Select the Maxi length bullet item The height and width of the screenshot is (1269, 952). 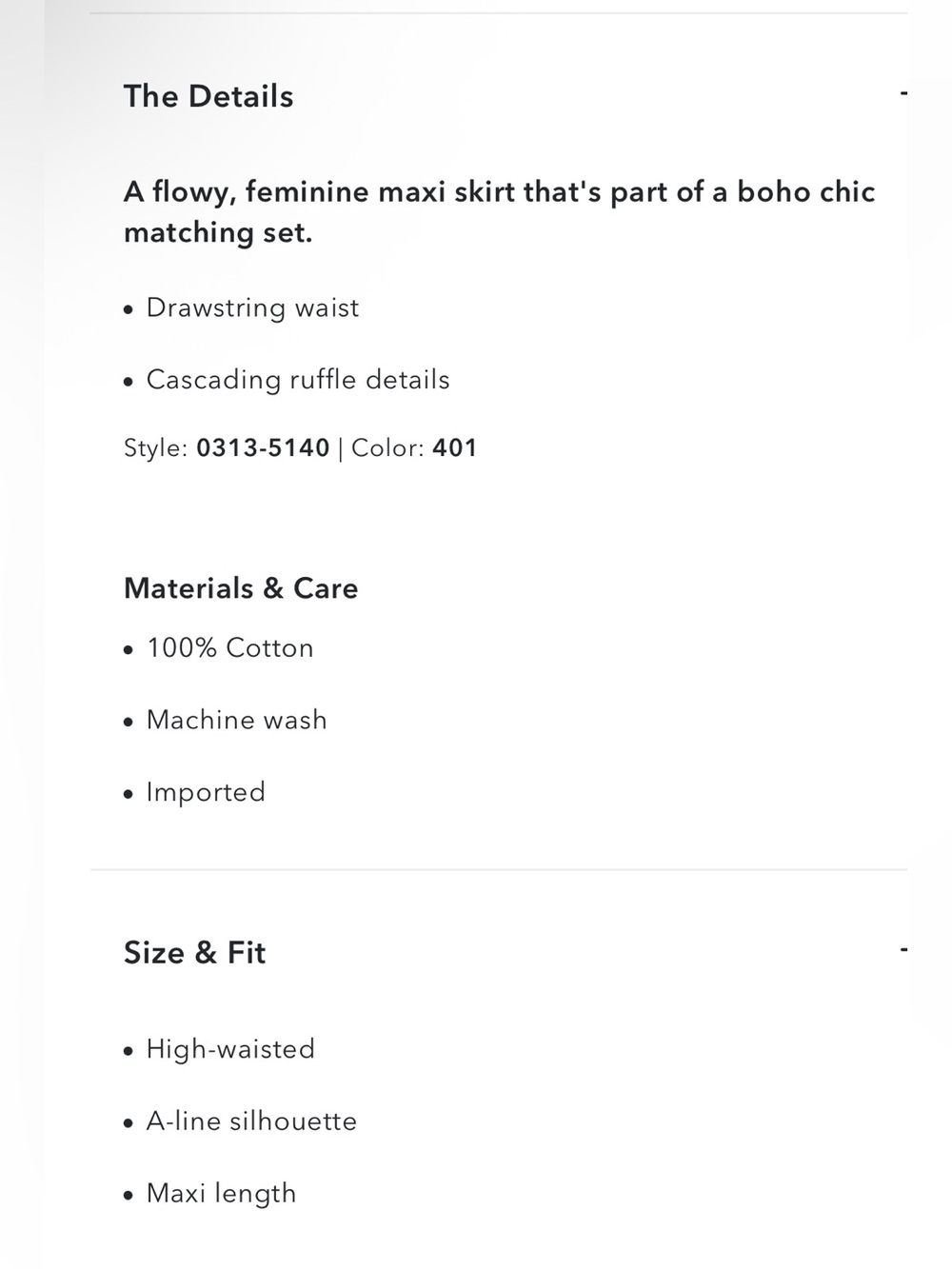[221, 1194]
